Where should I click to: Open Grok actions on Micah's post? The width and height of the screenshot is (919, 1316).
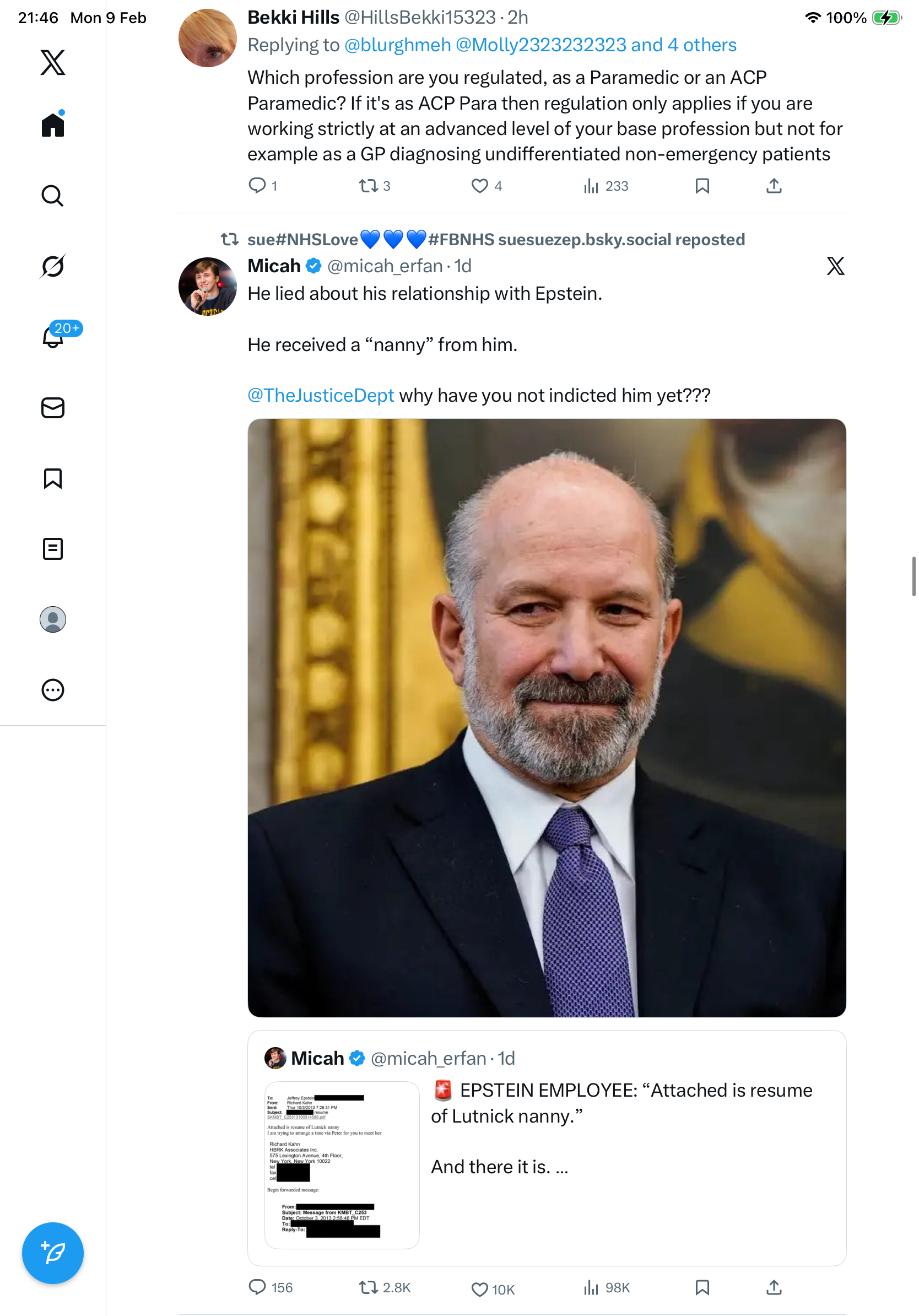835,266
